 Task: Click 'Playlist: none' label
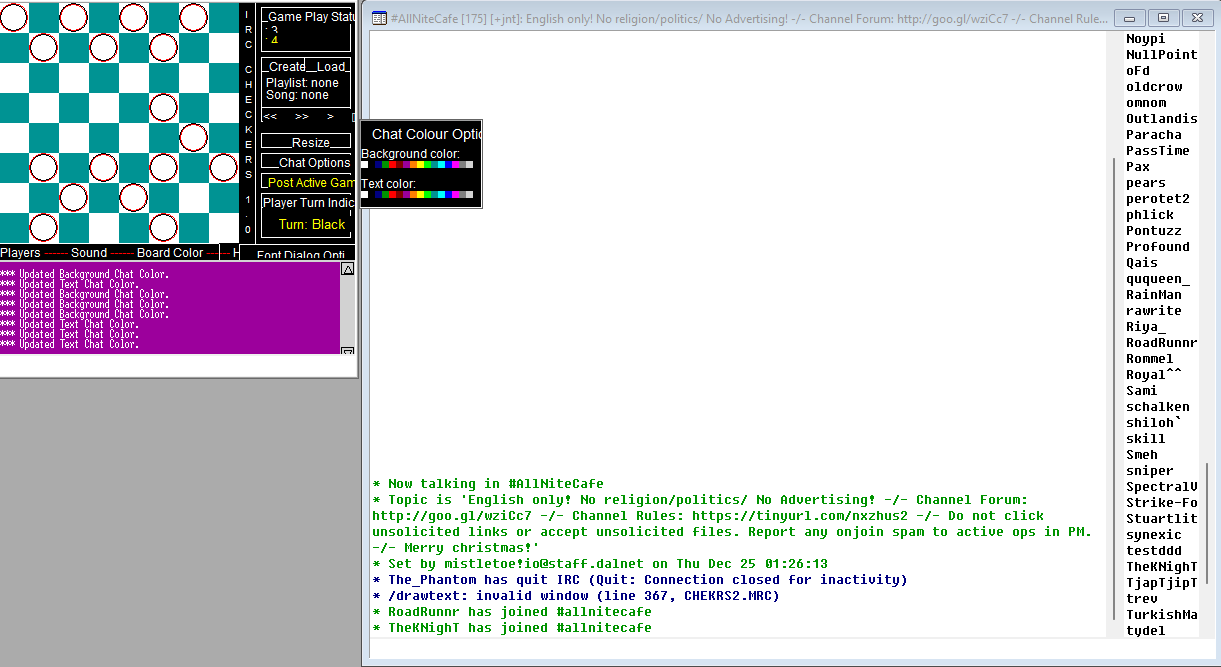coord(302,83)
